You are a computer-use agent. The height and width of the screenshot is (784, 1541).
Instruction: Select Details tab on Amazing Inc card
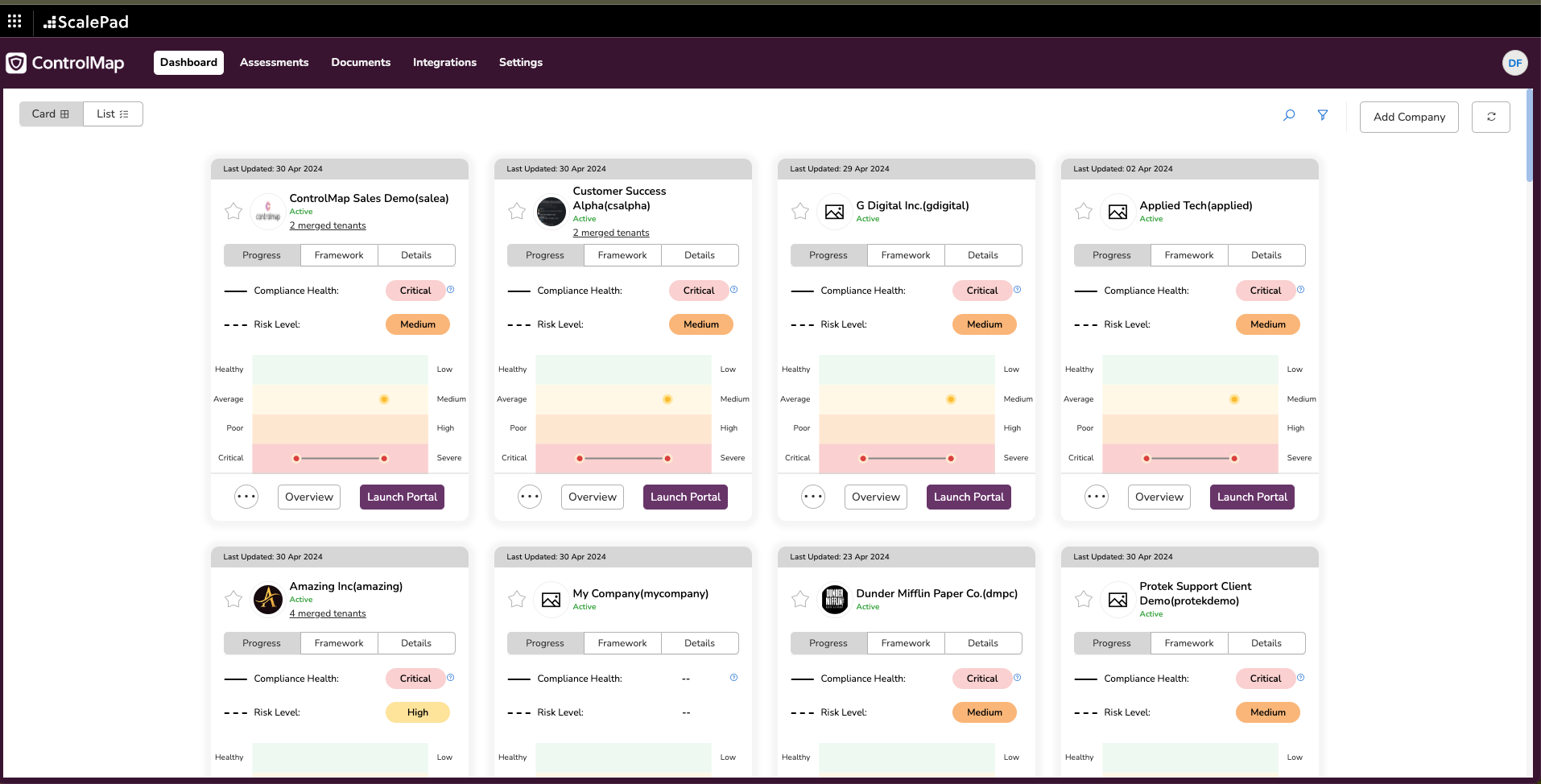pos(416,643)
